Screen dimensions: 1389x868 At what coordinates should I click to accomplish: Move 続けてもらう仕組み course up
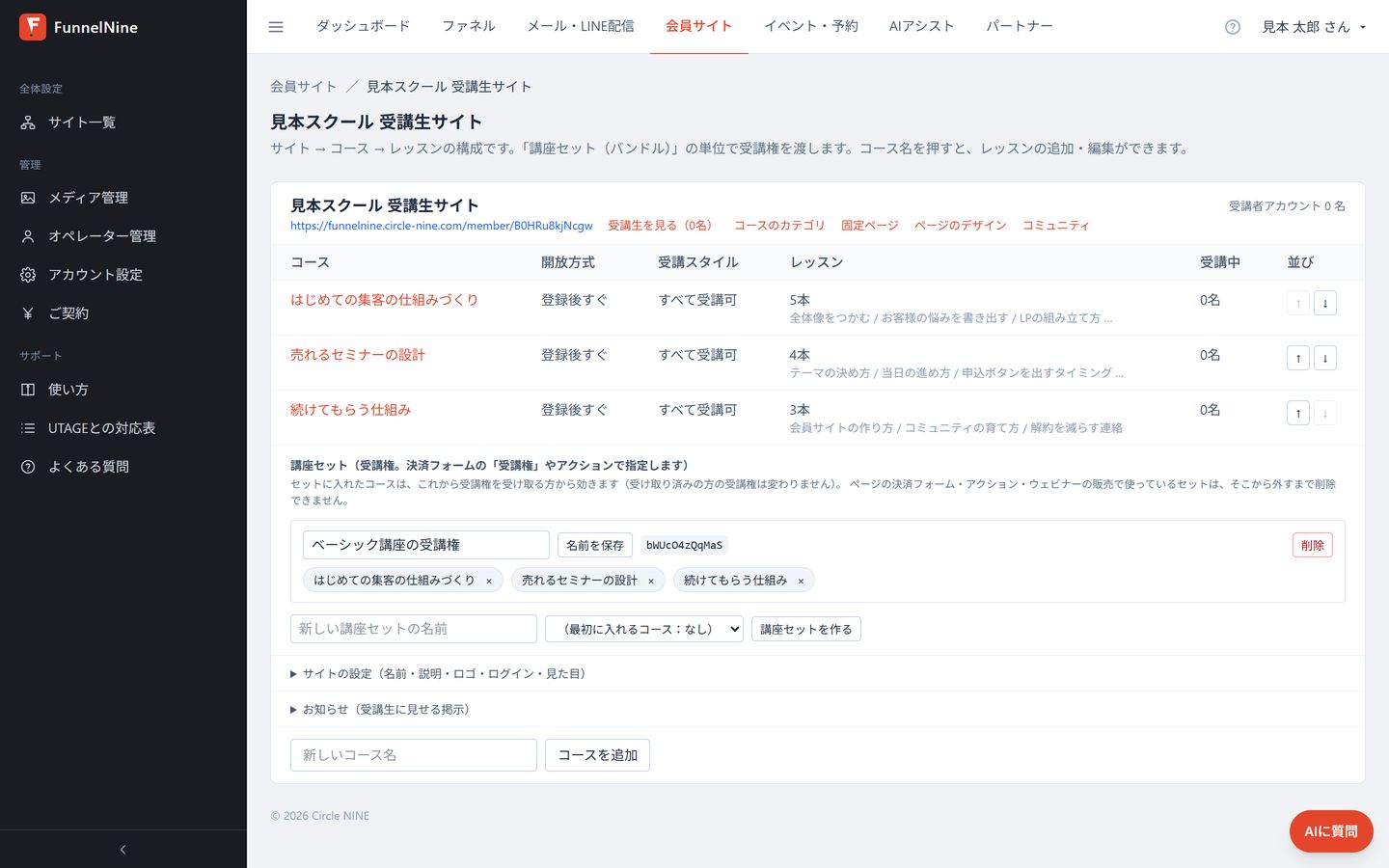pos(1298,413)
